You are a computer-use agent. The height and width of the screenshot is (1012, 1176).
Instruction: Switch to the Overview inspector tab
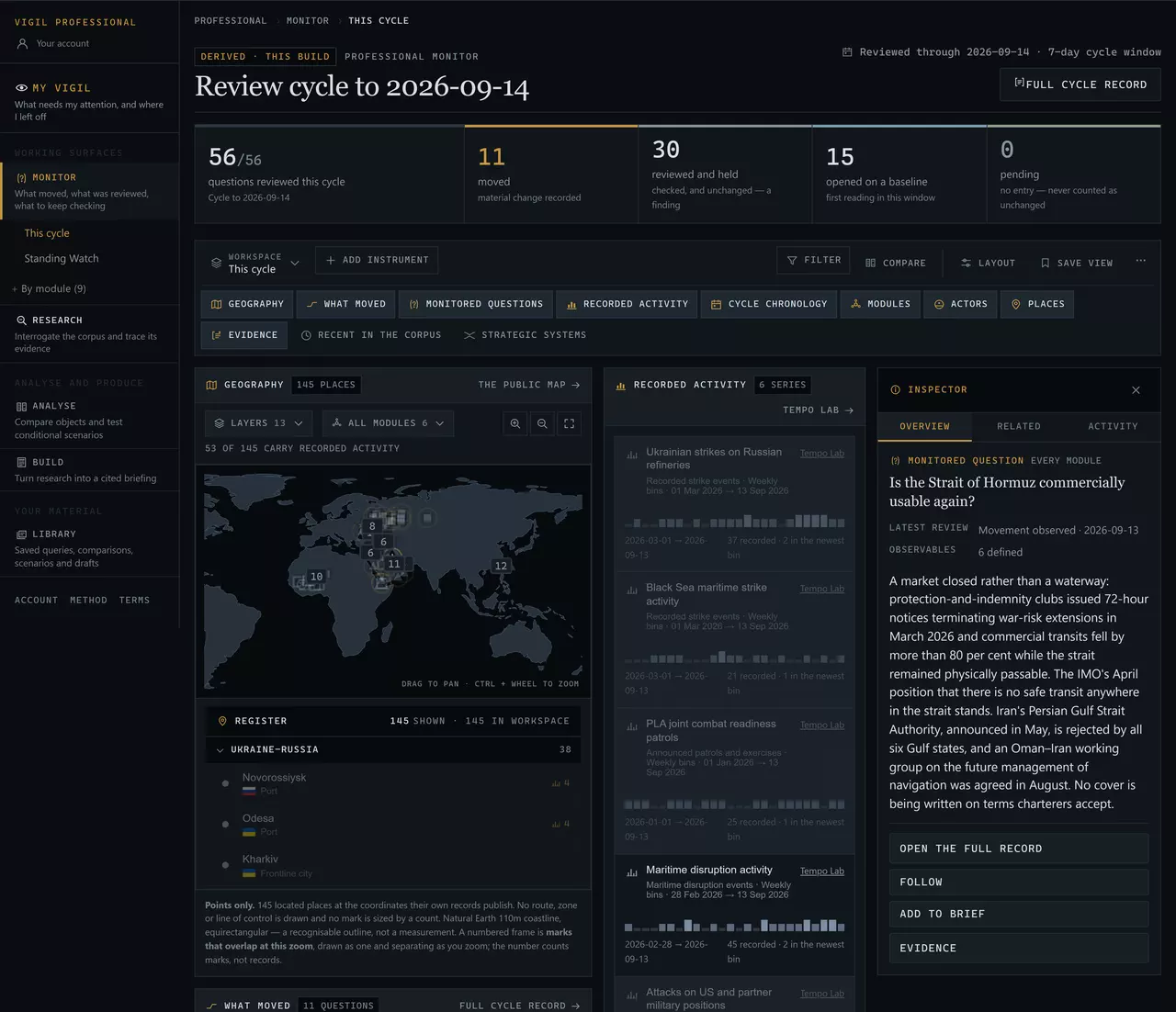point(924,426)
